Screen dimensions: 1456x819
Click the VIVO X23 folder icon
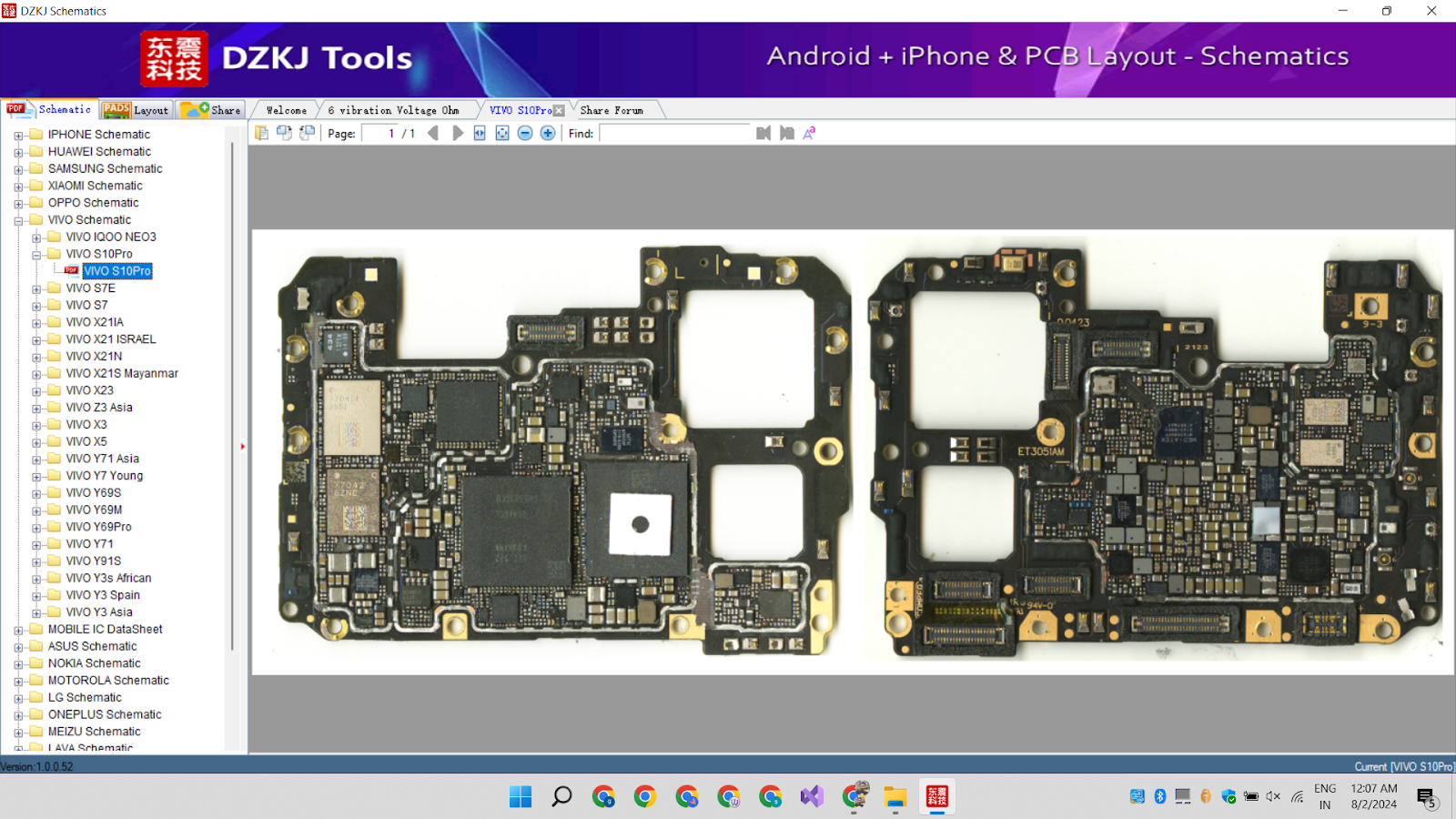55,390
